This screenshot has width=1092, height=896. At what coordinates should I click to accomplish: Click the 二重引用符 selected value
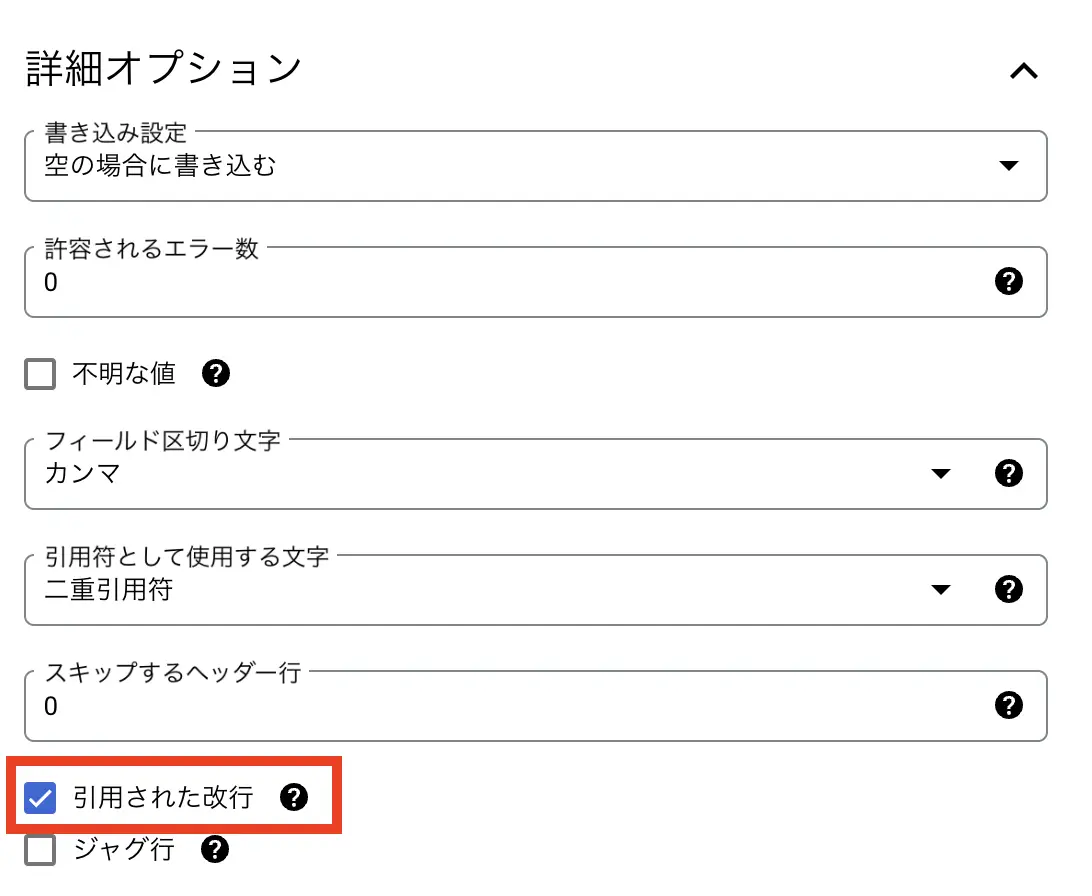109,590
